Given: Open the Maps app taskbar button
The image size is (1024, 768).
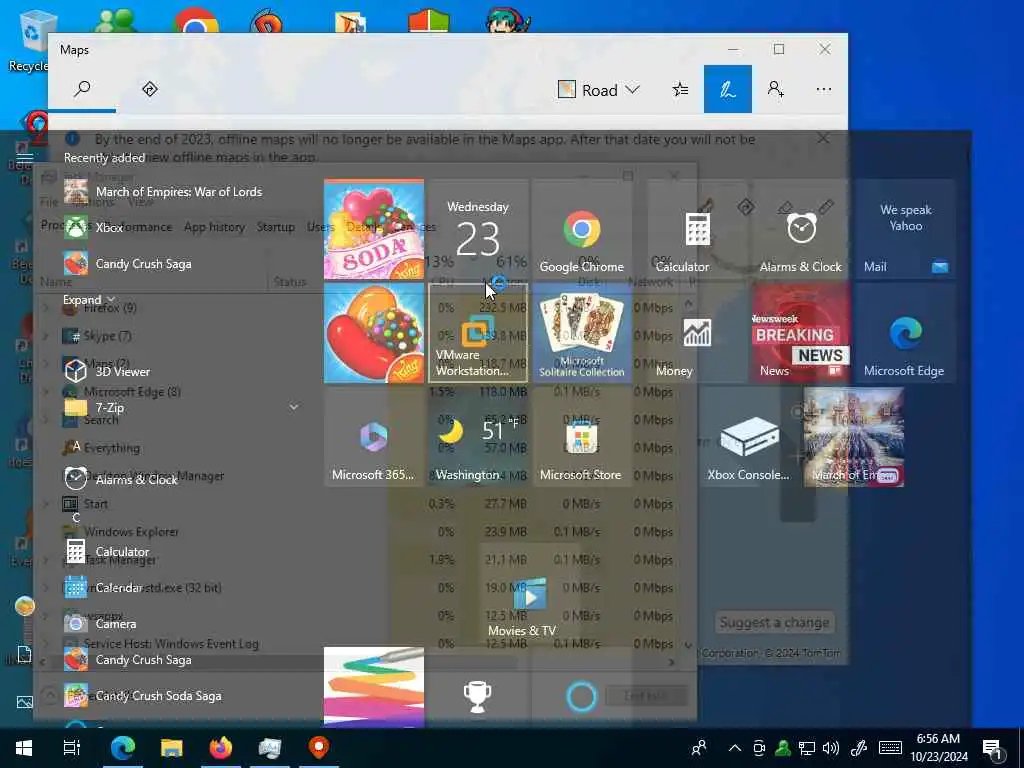Looking at the screenshot, I should coord(319,748).
